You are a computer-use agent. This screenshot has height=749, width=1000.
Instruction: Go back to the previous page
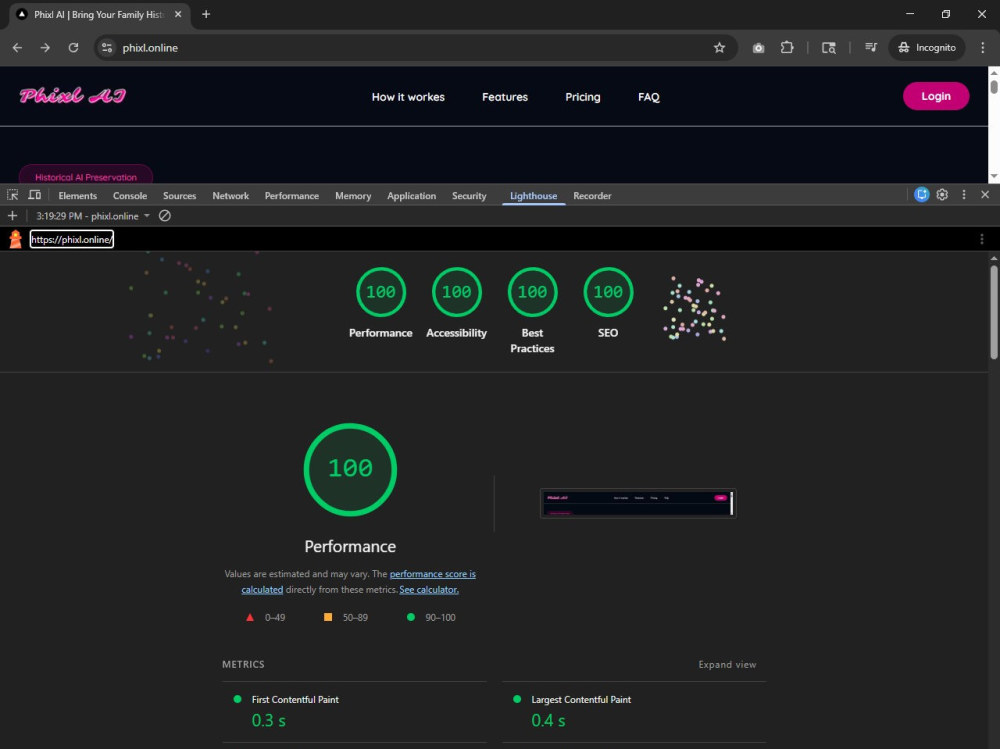pyautogui.click(x=17, y=48)
